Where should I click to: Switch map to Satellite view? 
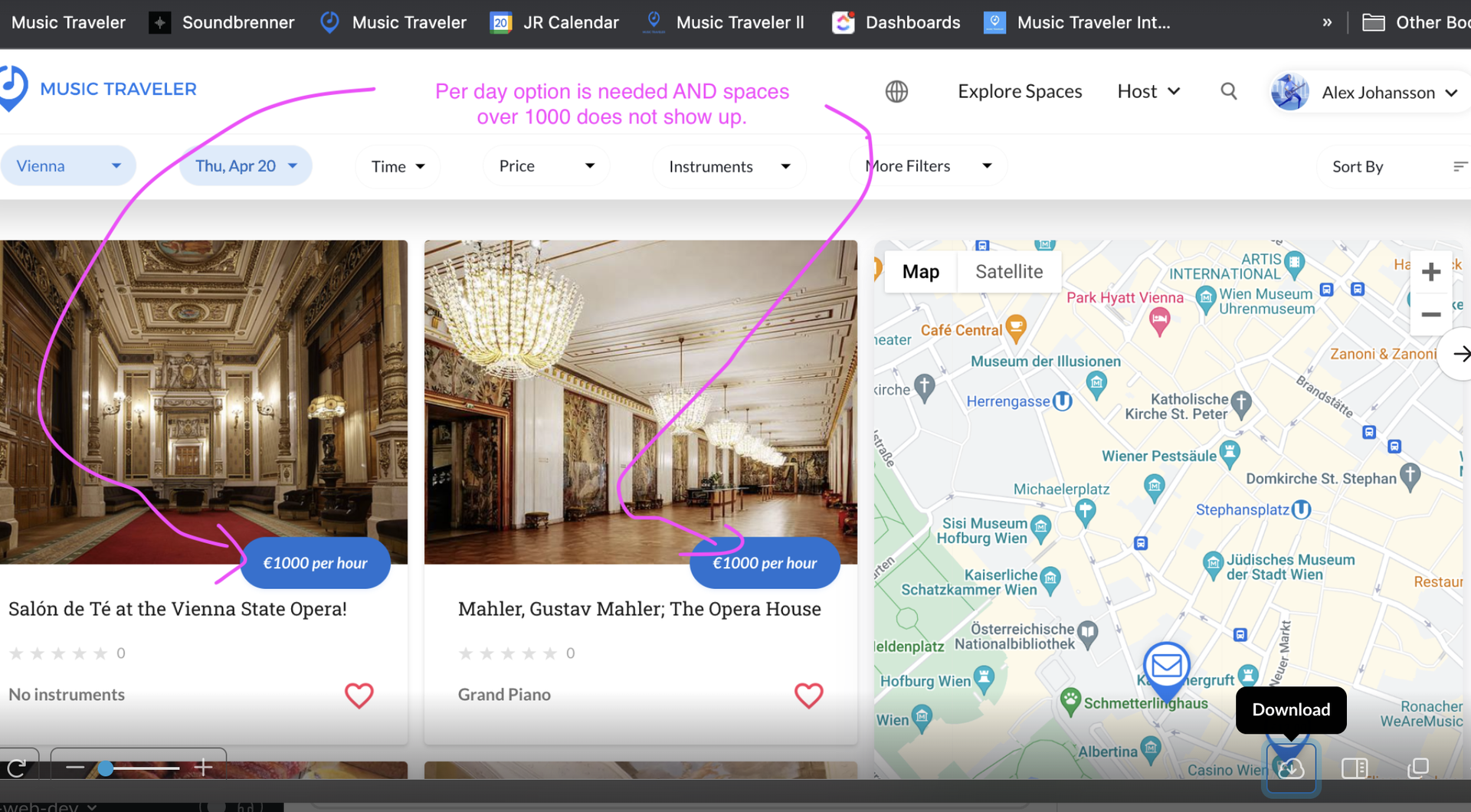tap(1008, 272)
